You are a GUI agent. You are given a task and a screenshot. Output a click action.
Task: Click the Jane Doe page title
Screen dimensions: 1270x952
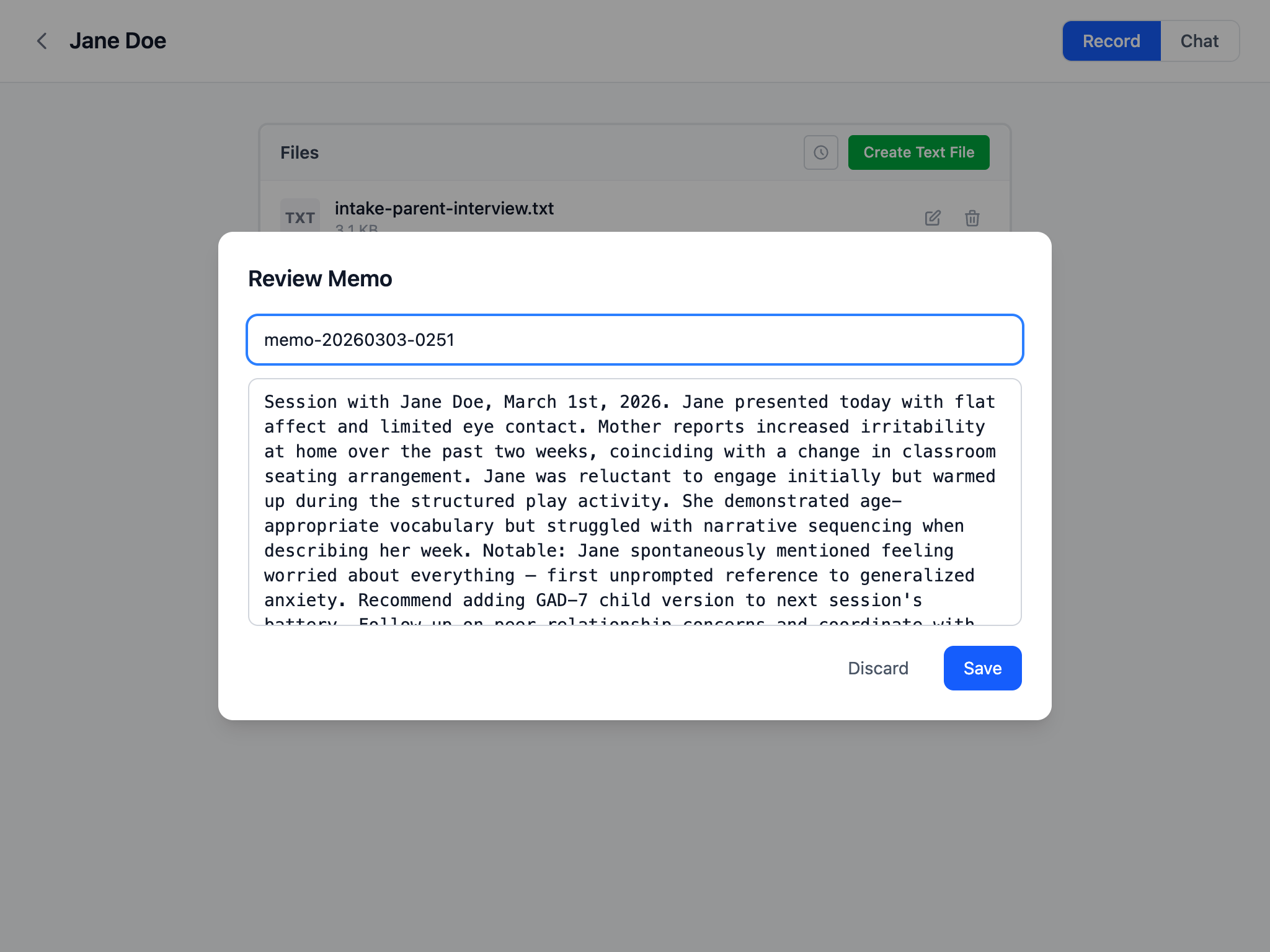tap(118, 41)
